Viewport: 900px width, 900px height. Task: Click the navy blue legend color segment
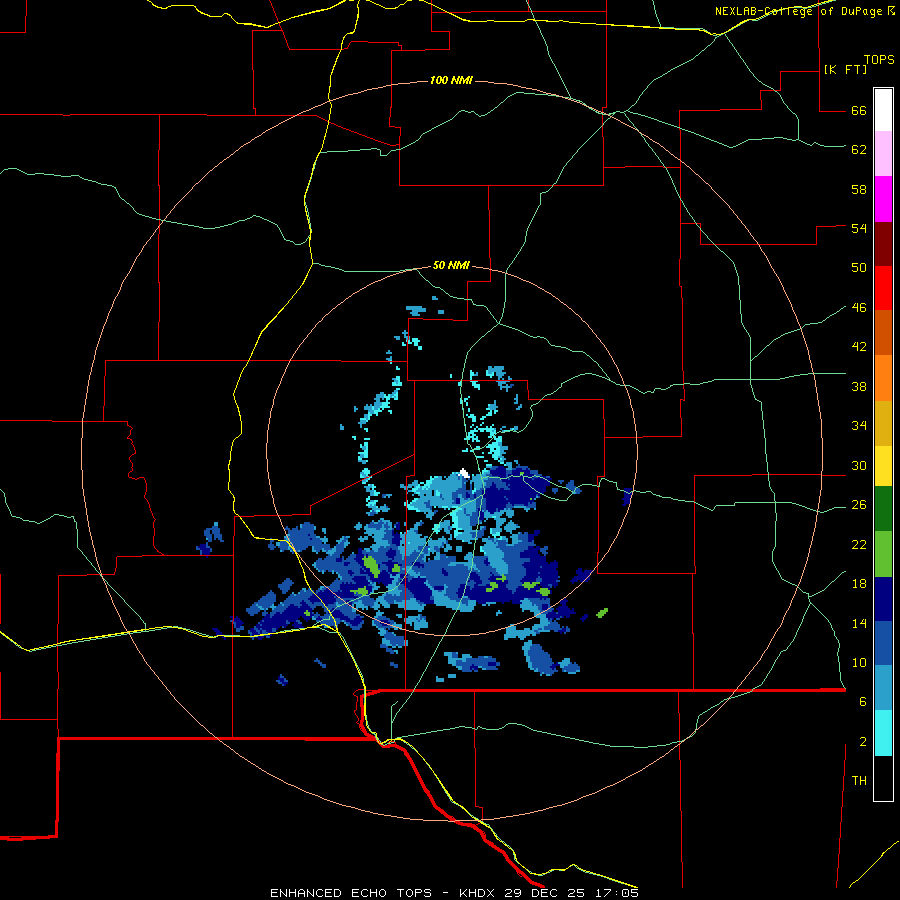[883, 599]
